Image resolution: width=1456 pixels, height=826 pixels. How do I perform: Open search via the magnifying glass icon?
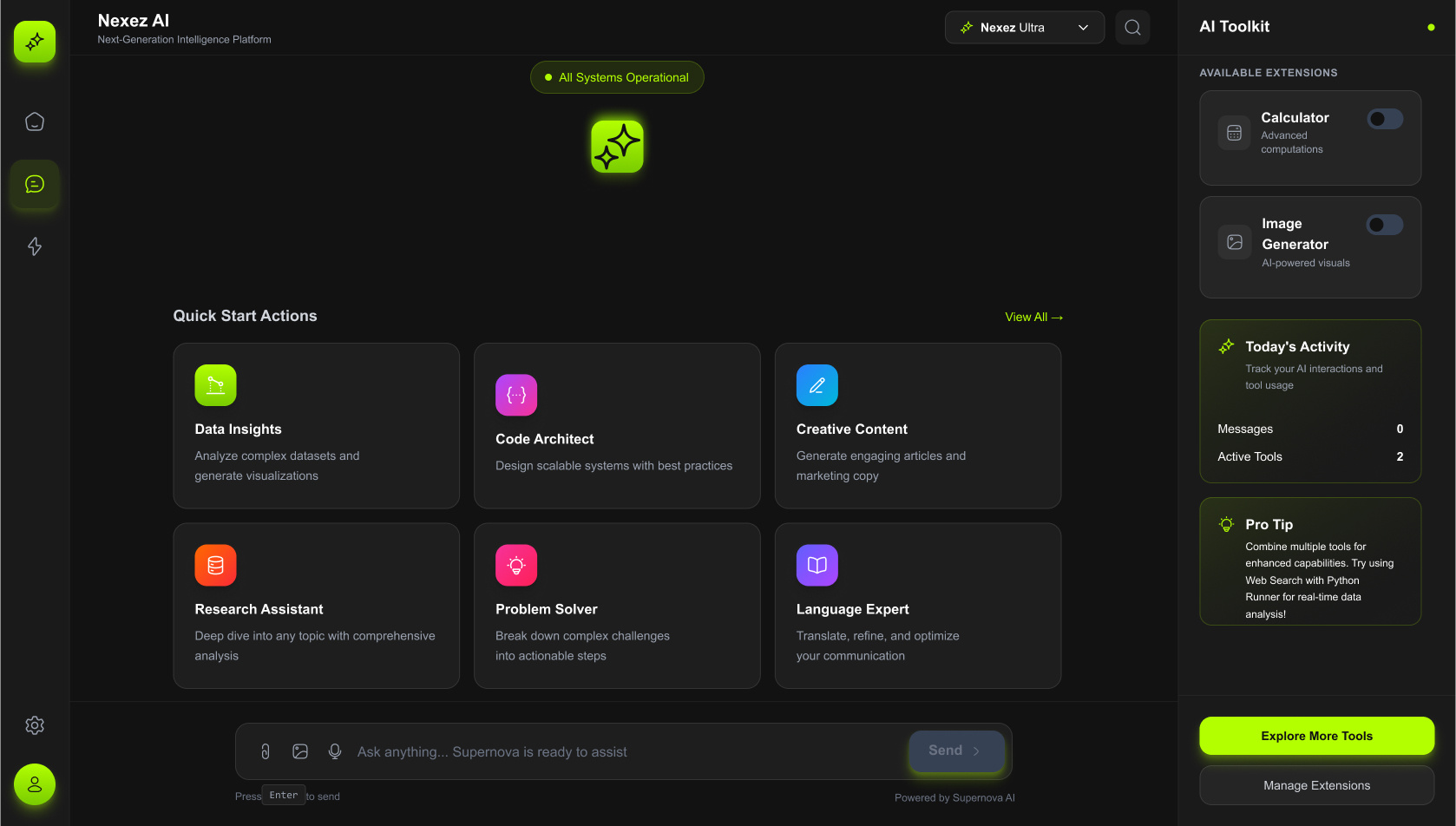[1132, 27]
